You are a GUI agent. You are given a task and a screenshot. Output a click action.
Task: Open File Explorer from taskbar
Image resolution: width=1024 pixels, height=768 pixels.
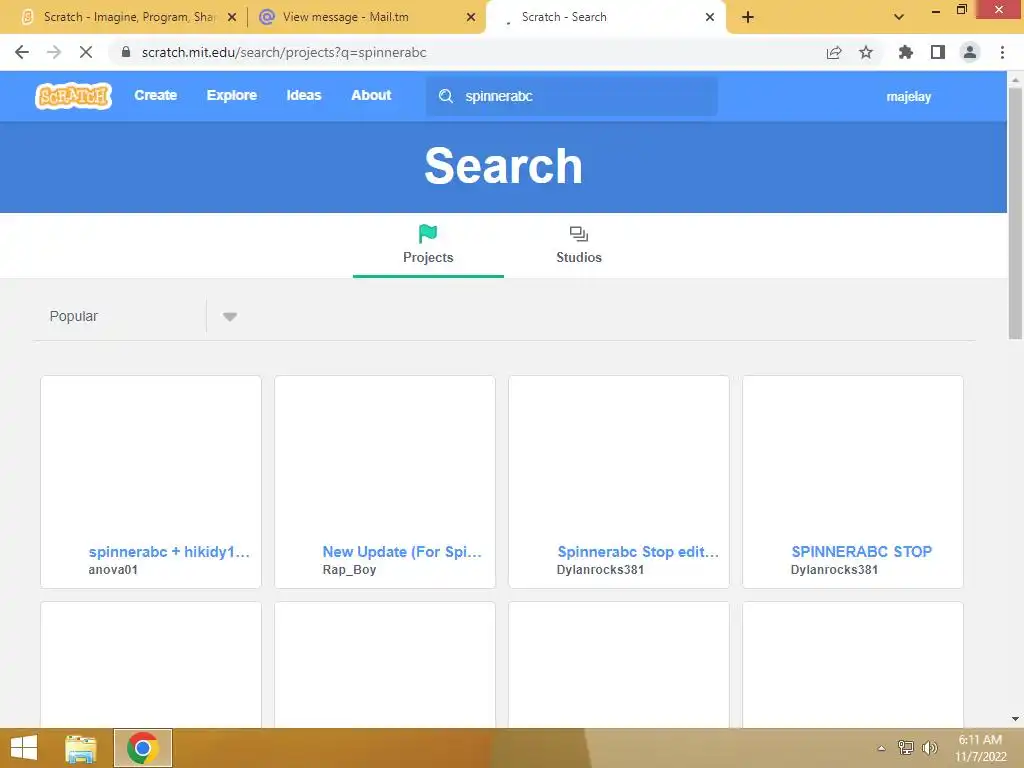[81, 748]
